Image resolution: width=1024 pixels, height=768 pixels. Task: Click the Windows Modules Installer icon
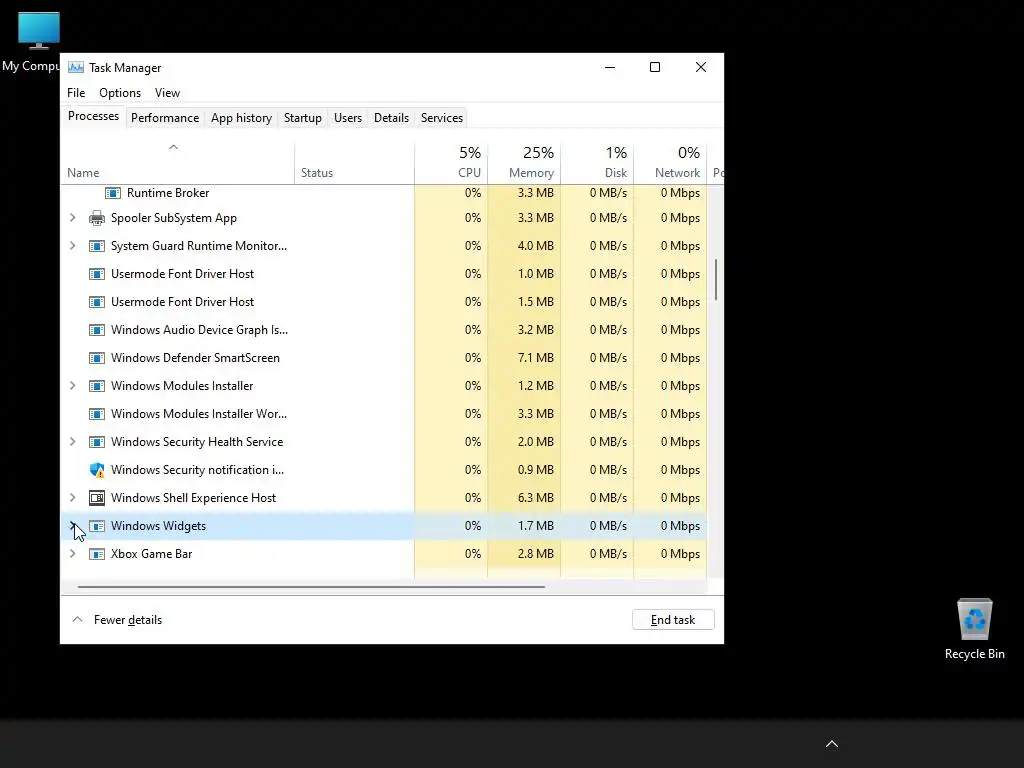97,386
